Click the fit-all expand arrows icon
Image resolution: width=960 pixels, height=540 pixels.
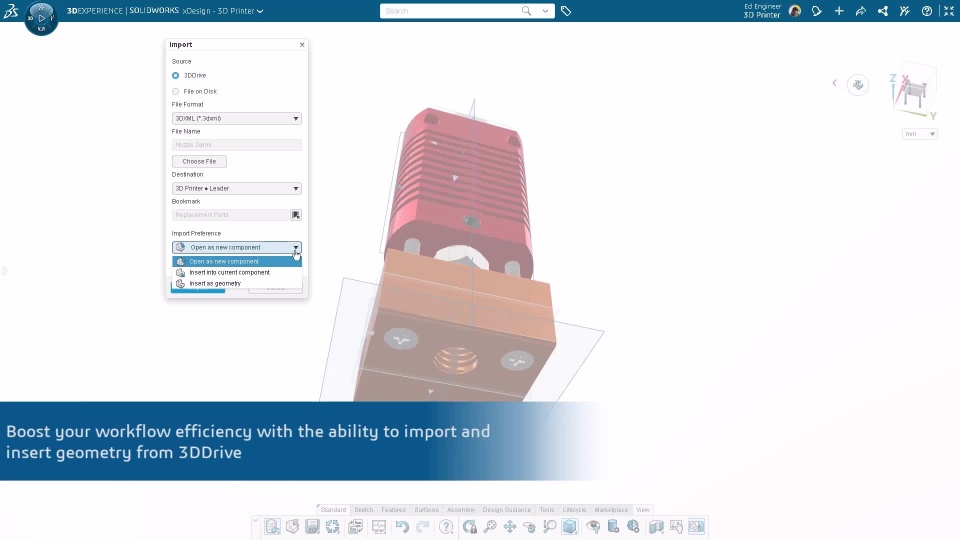coord(332,527)
